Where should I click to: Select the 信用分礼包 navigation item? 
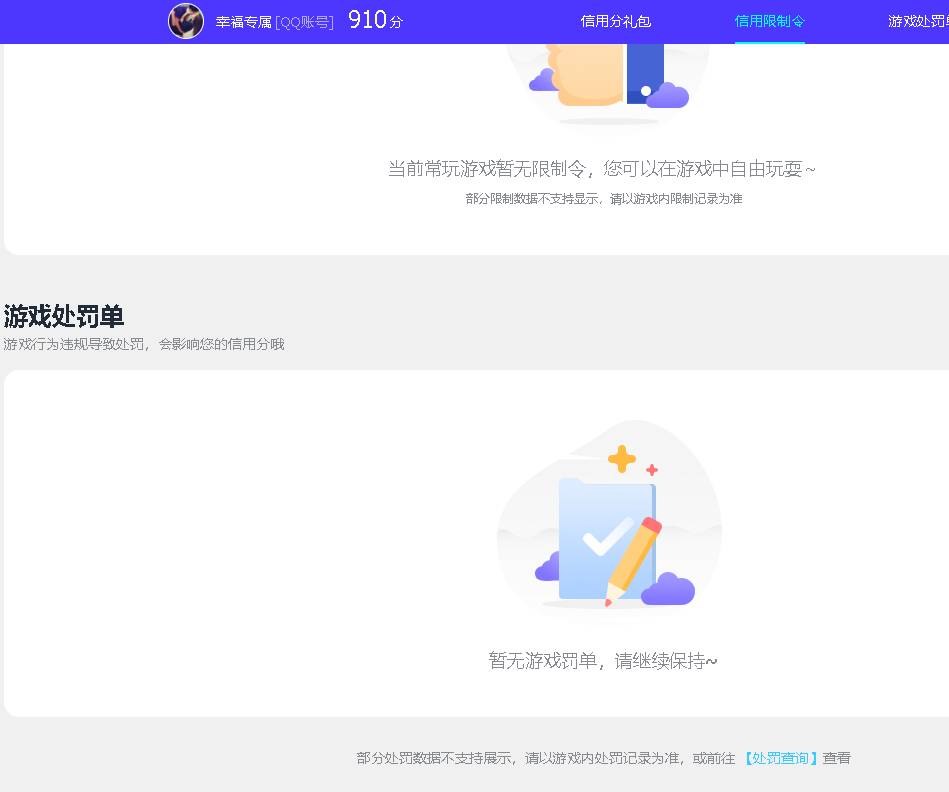tap(614, 21)
